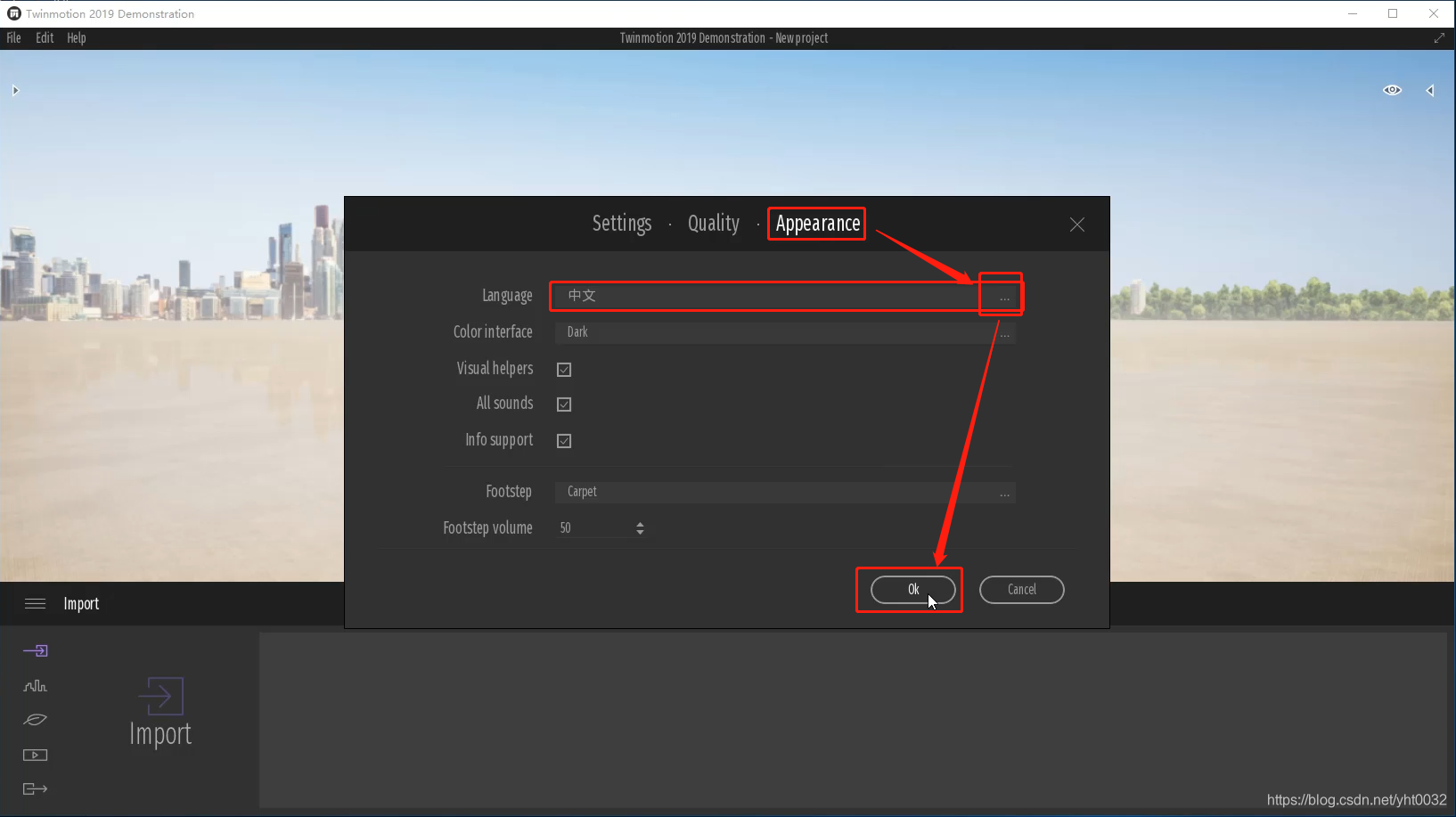Screen dimensions: 1456x817
Task: Expand right panel with arrow icon
Action: (x=1430, y=91)
